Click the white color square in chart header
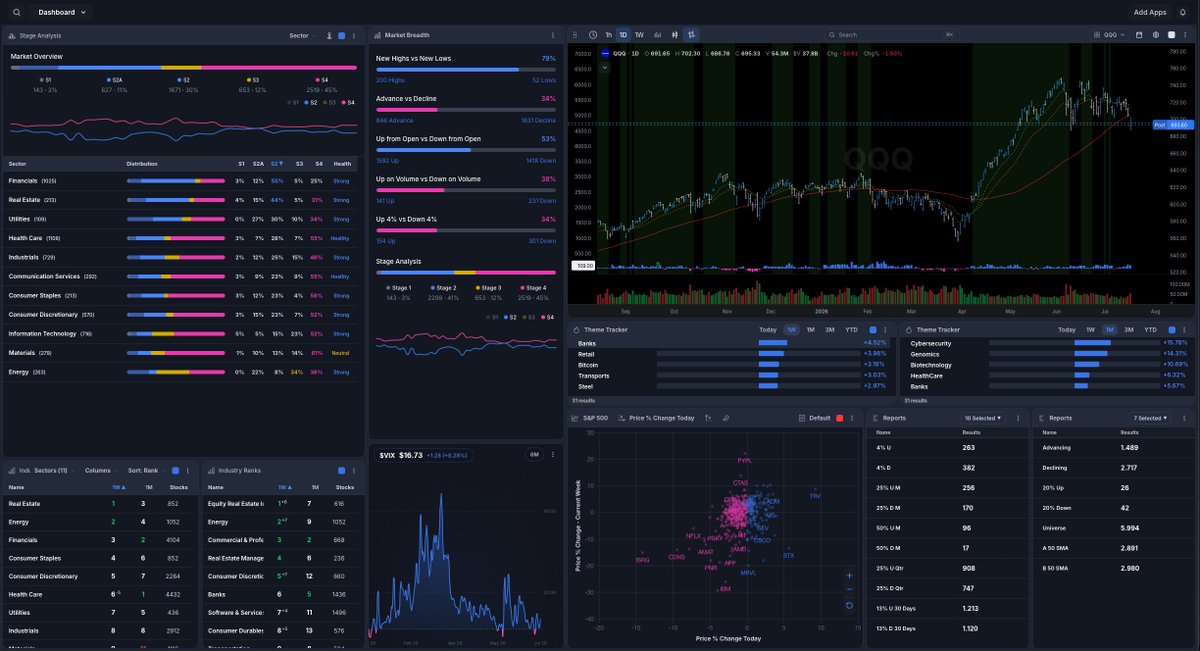The height and width of the screenshot is (651, 1200). click(1171, 34)
